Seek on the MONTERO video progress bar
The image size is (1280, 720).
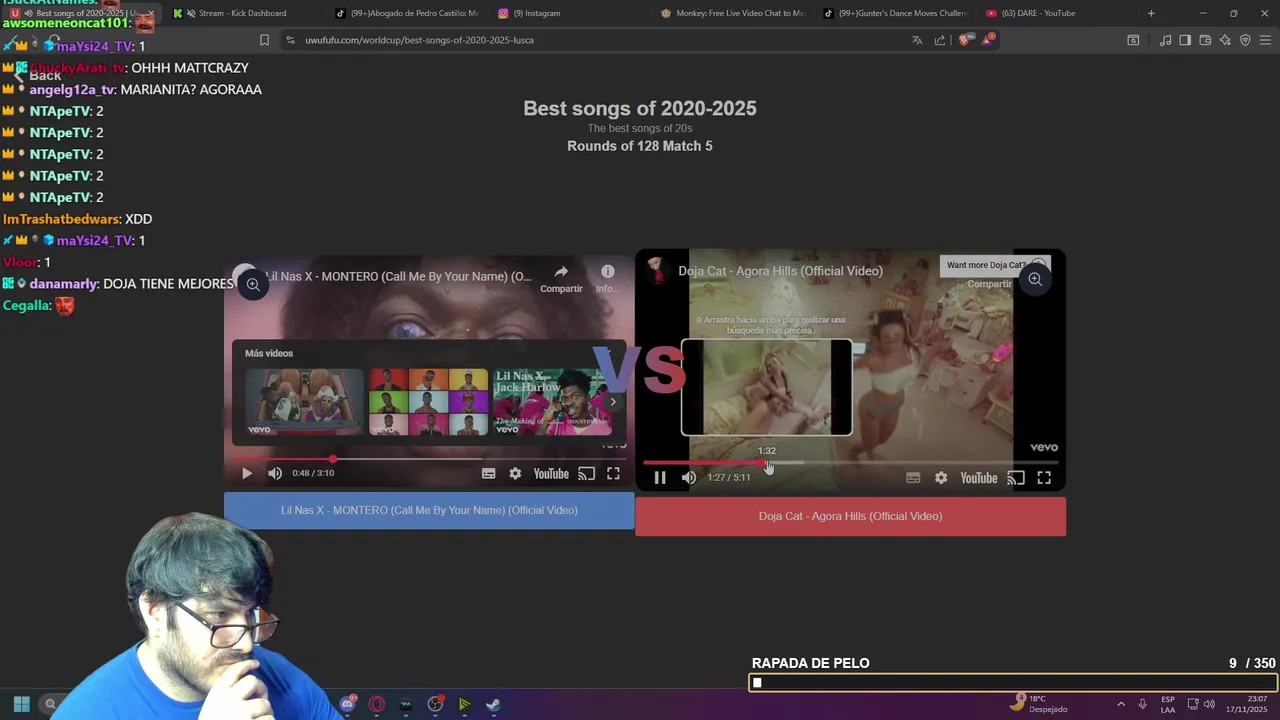tap(429, 459)
